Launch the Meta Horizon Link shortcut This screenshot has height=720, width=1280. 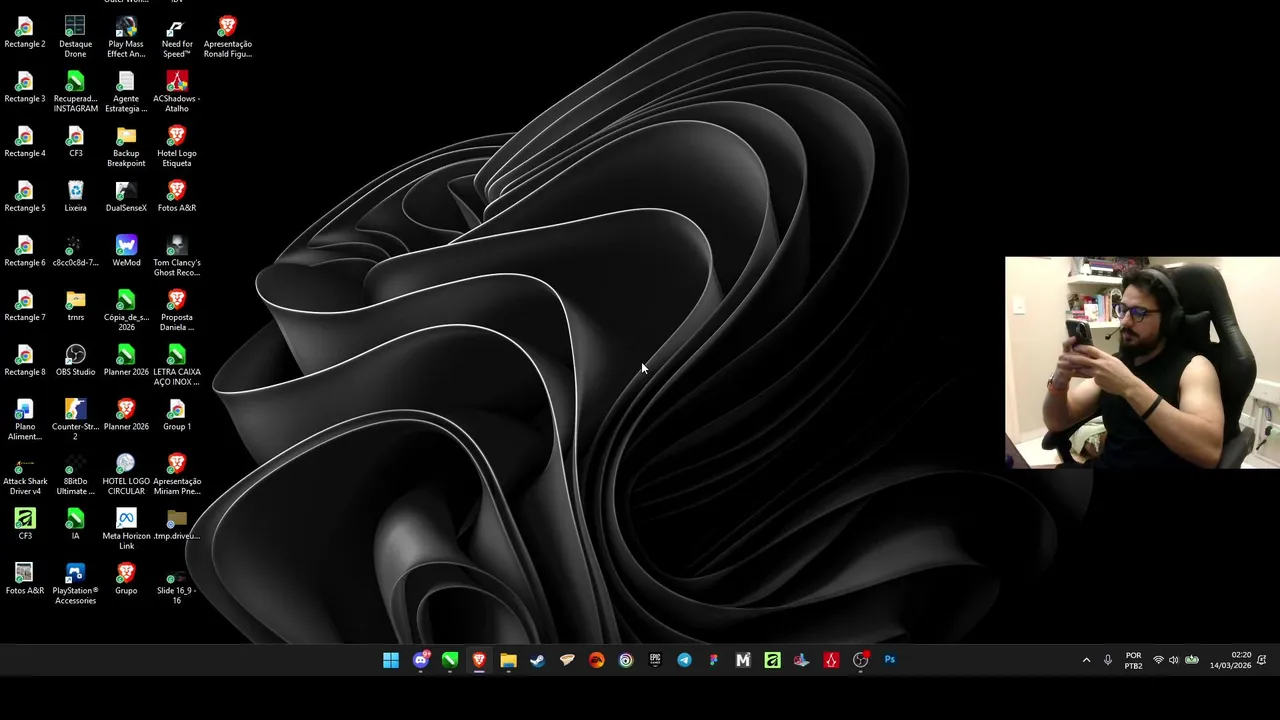click(126, 529)
